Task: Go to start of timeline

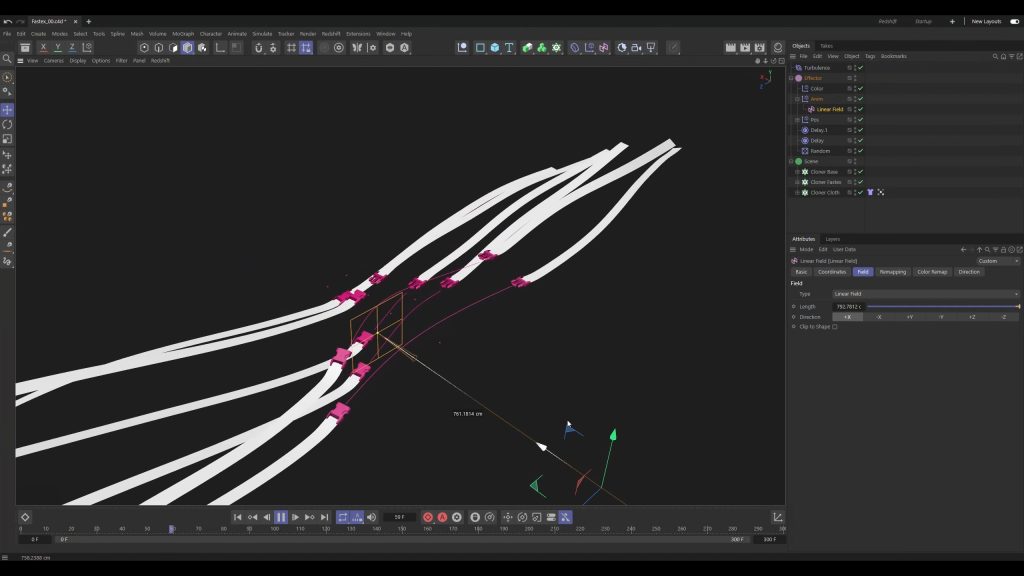Action: click(x=238, y=517)
